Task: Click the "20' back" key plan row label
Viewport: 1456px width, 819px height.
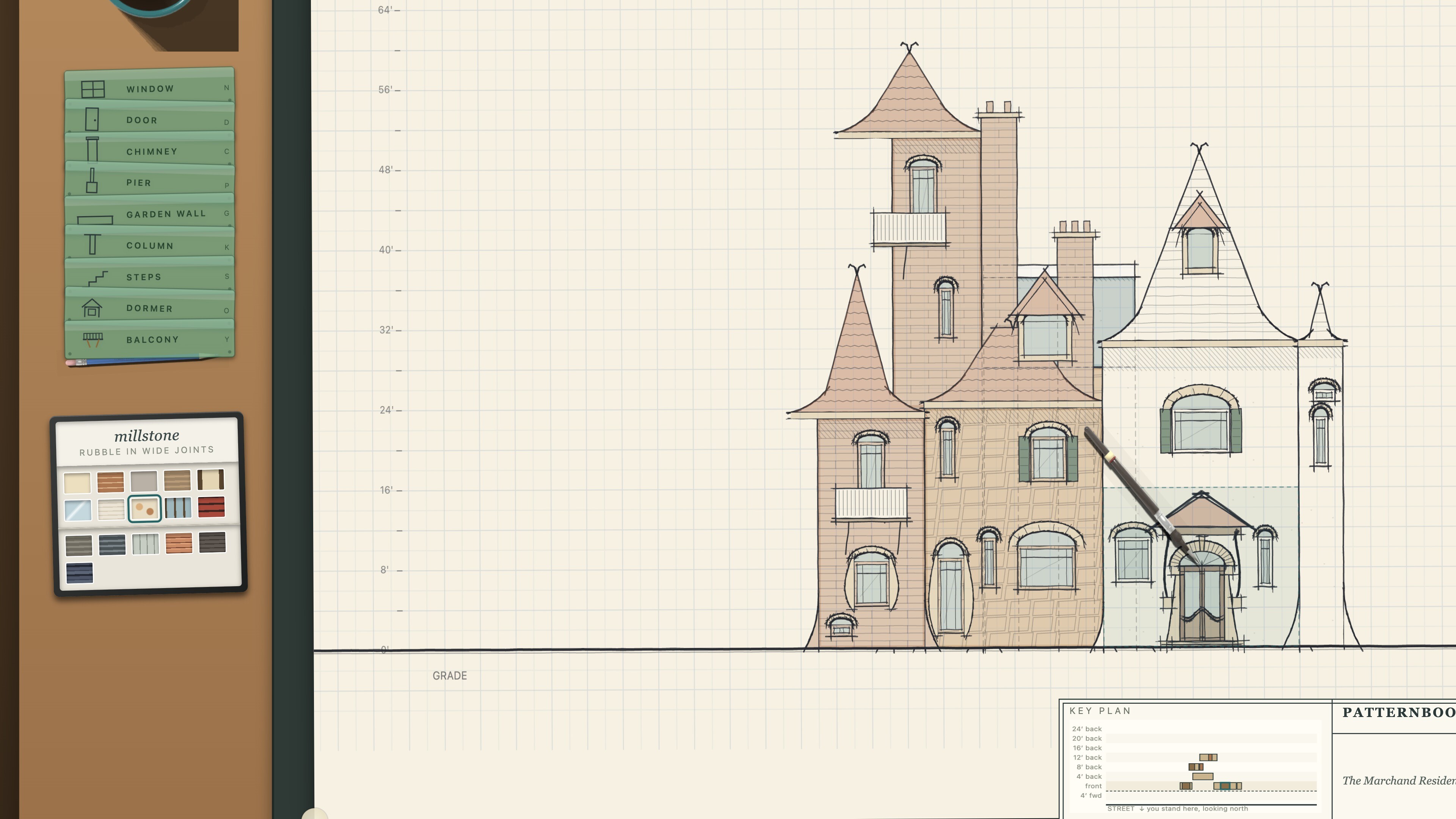Action: (1087, 739)
